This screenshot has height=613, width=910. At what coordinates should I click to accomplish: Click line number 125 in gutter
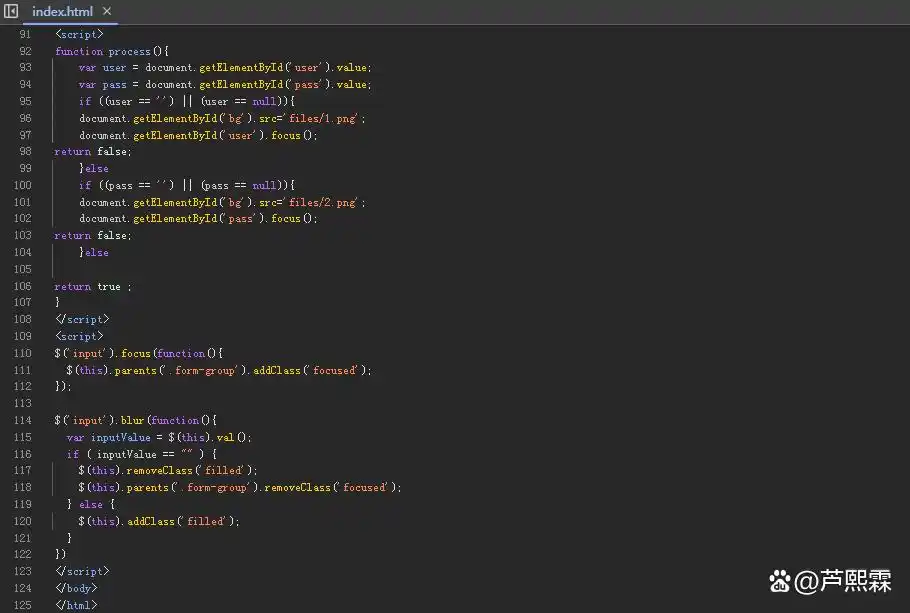23,605
